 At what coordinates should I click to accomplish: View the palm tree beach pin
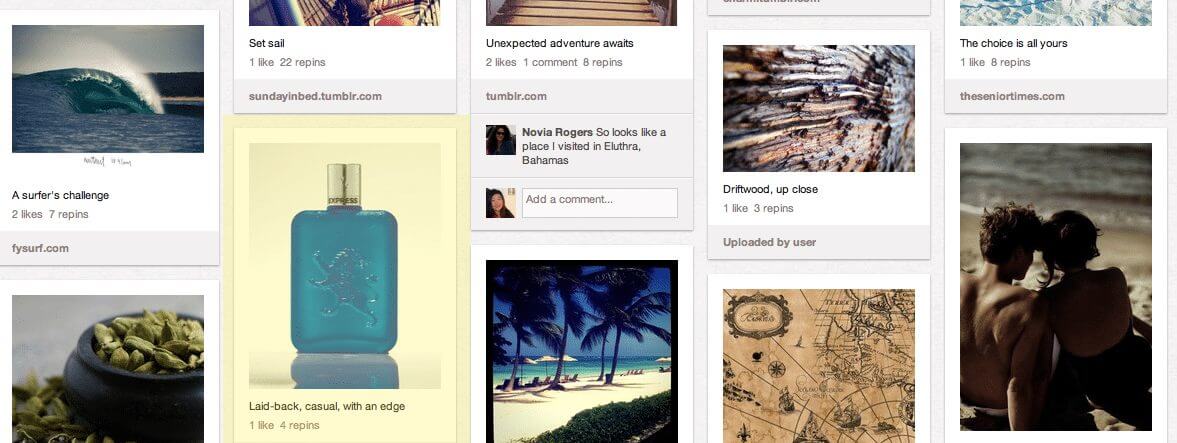(x=582, y=351)
